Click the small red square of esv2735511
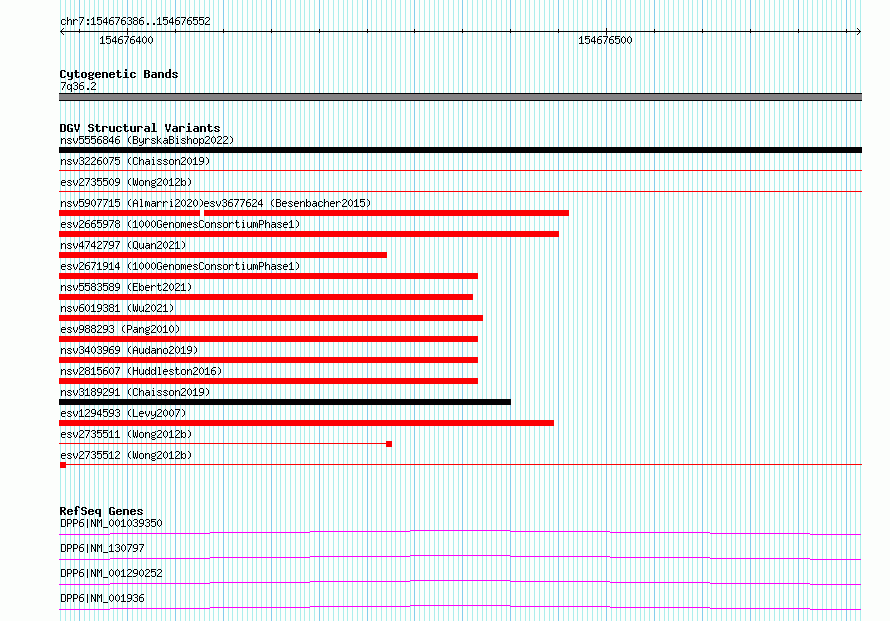Viewport: 890px width, 621px height. tap(389, 444)
